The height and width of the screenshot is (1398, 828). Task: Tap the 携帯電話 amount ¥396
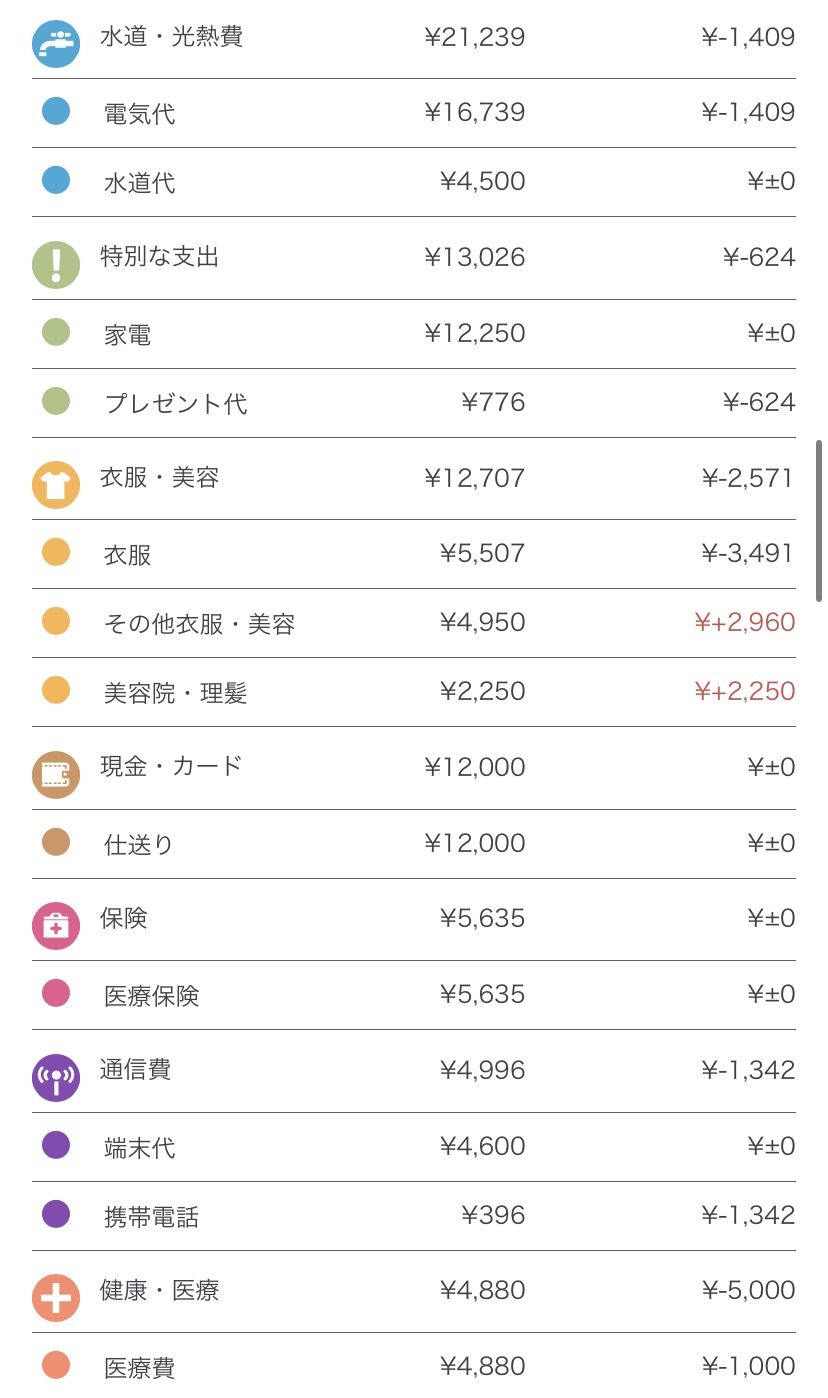pos(493,1216)
